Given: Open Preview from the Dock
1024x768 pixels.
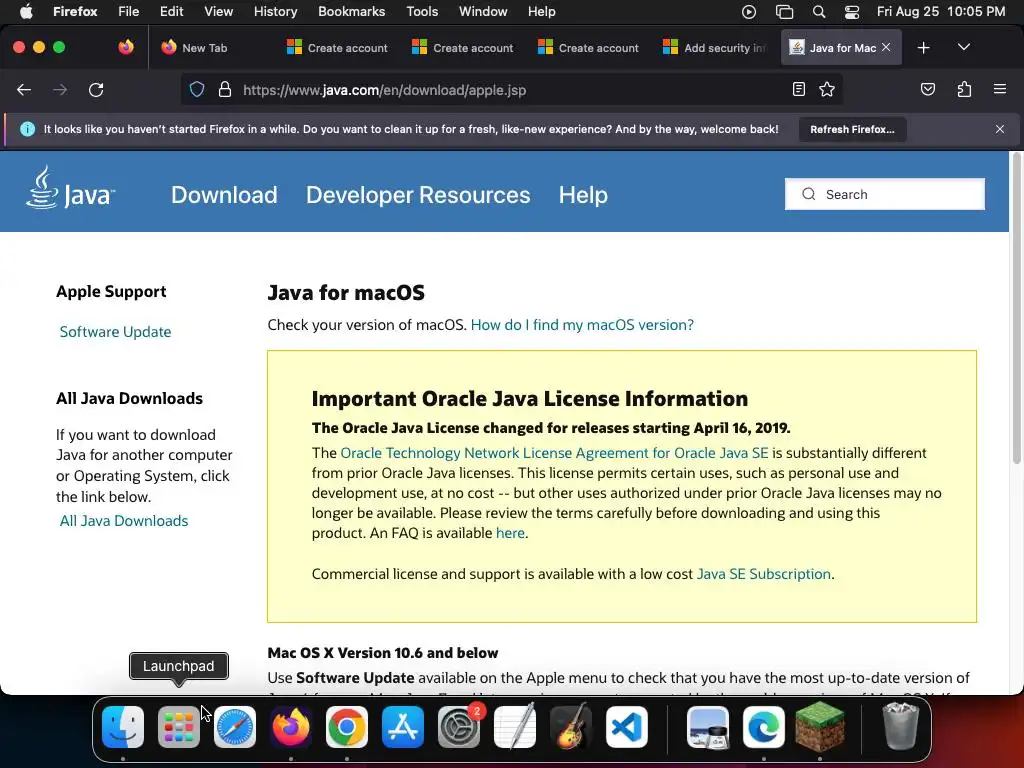Looking at the screenshot, I should click(708, 727).
